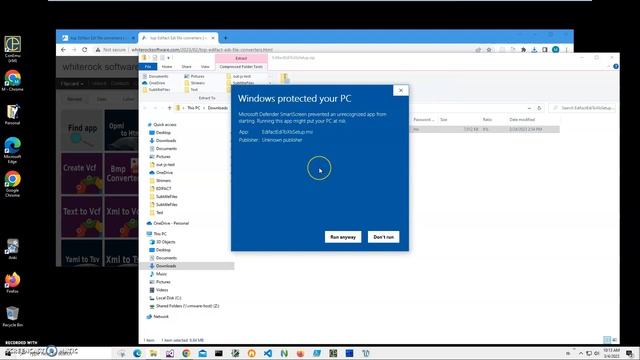Open the notification center in system tray
Screen dimensions: 640x360
(630, 353)
